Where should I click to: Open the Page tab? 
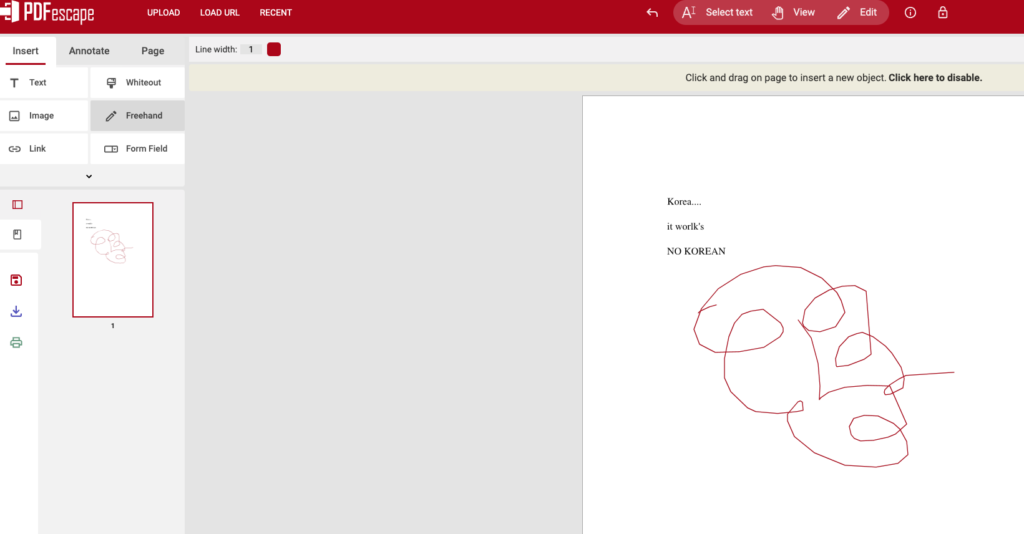(x=152, y=51)
